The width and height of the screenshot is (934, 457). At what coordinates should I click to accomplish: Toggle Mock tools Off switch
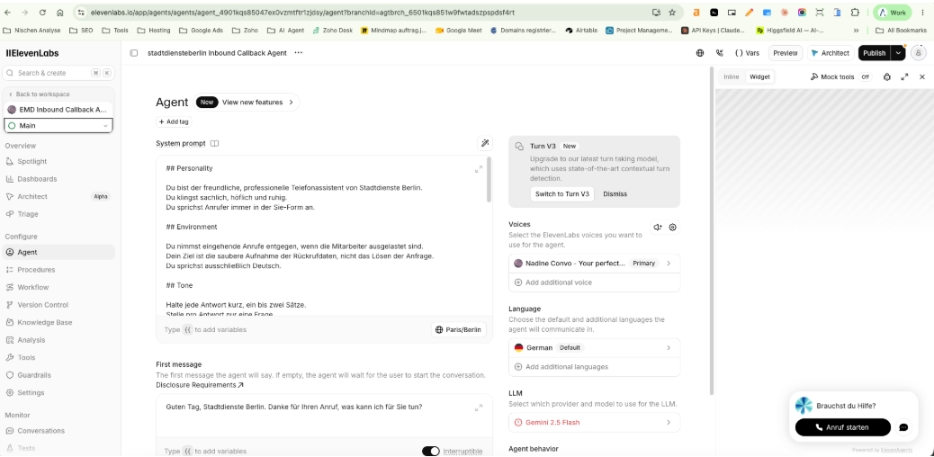tap(865, 77)
